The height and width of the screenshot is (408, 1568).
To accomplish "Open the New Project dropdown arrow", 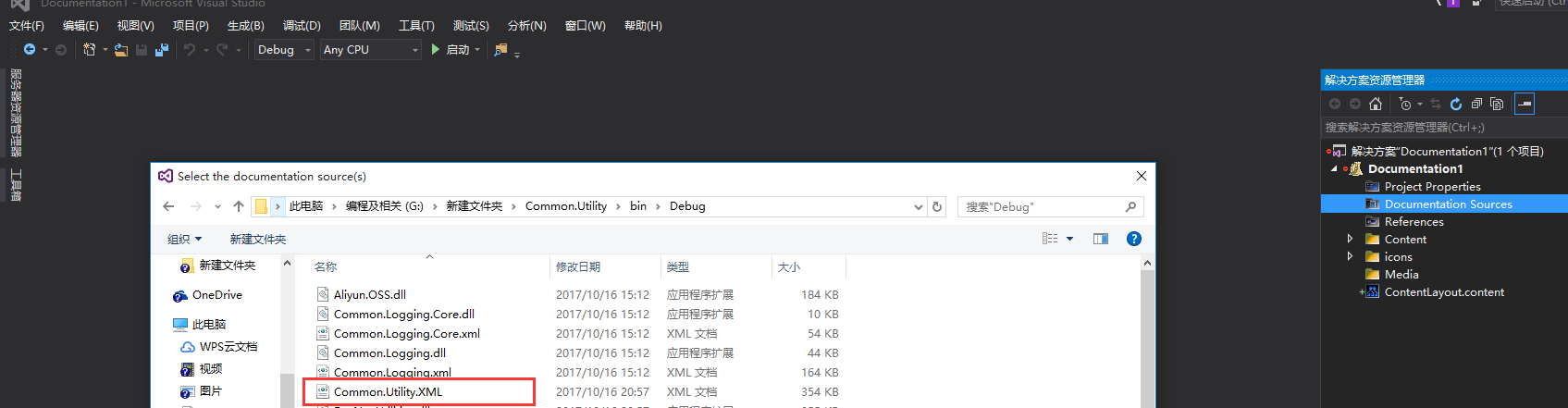I will pyautogui.click(x=105, y=50).
